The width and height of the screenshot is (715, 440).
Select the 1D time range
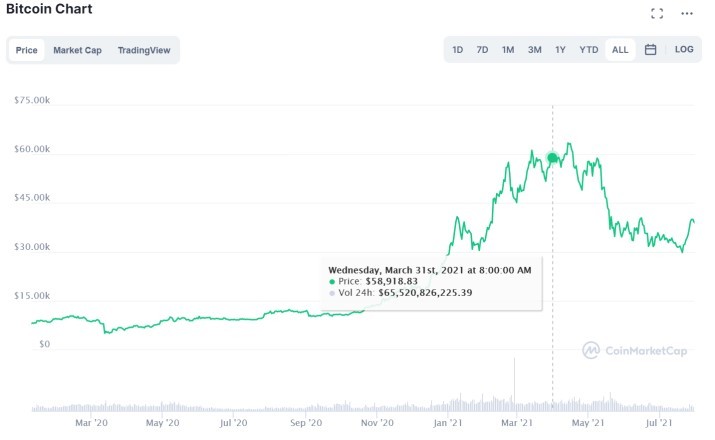click(x=457, y=50)
